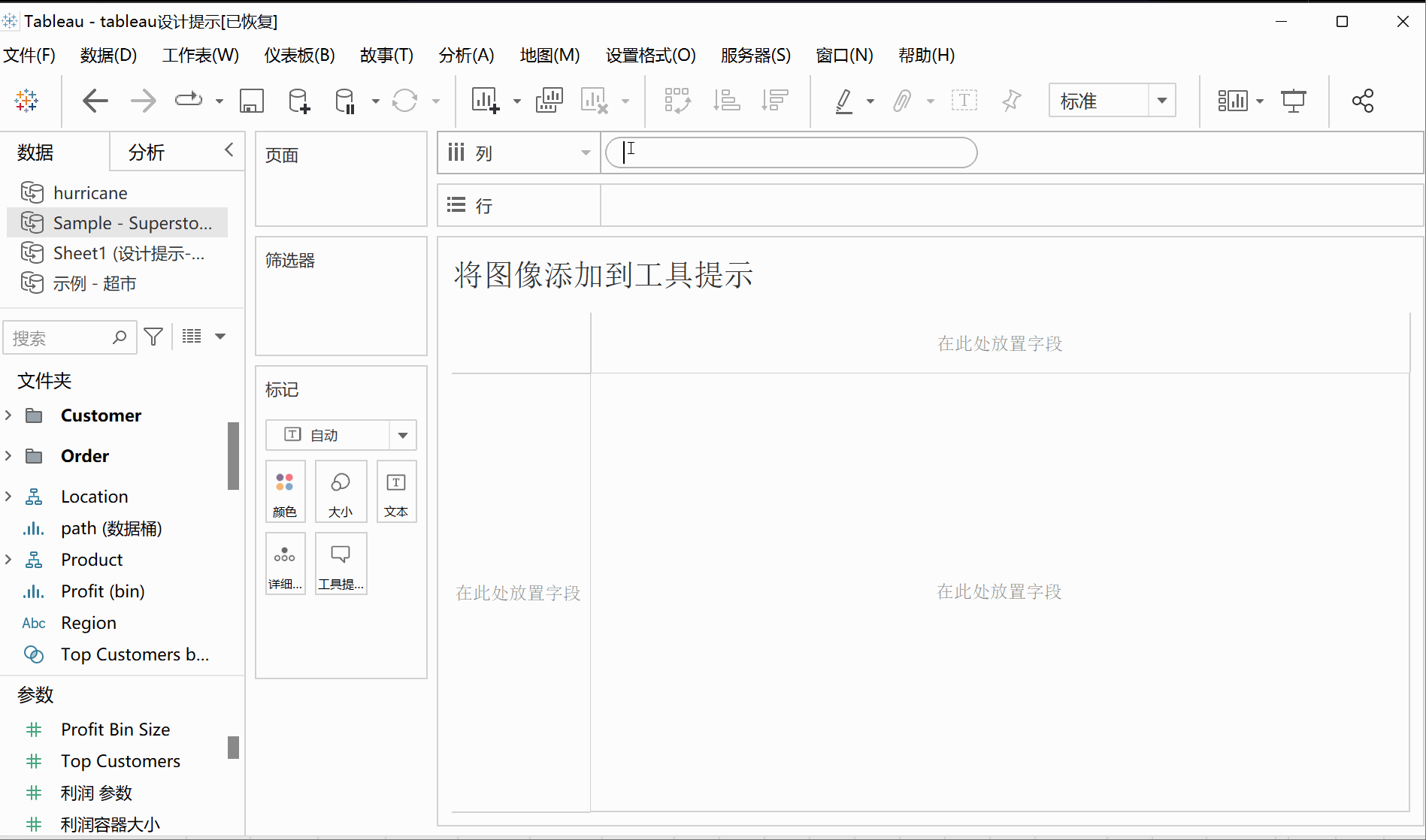The height and width of the screenshot is (840, 1426).
Task: Click the New Worksheet icon
Action: pos(486,100)
